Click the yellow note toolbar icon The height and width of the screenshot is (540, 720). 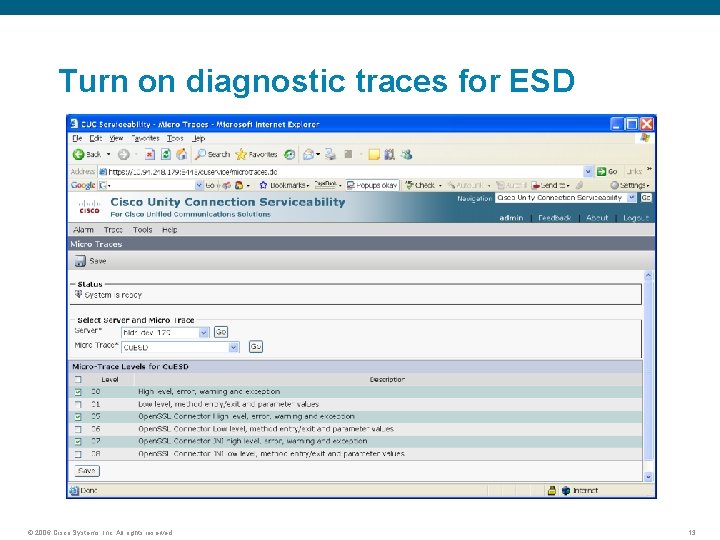click(x=374, y=155)
